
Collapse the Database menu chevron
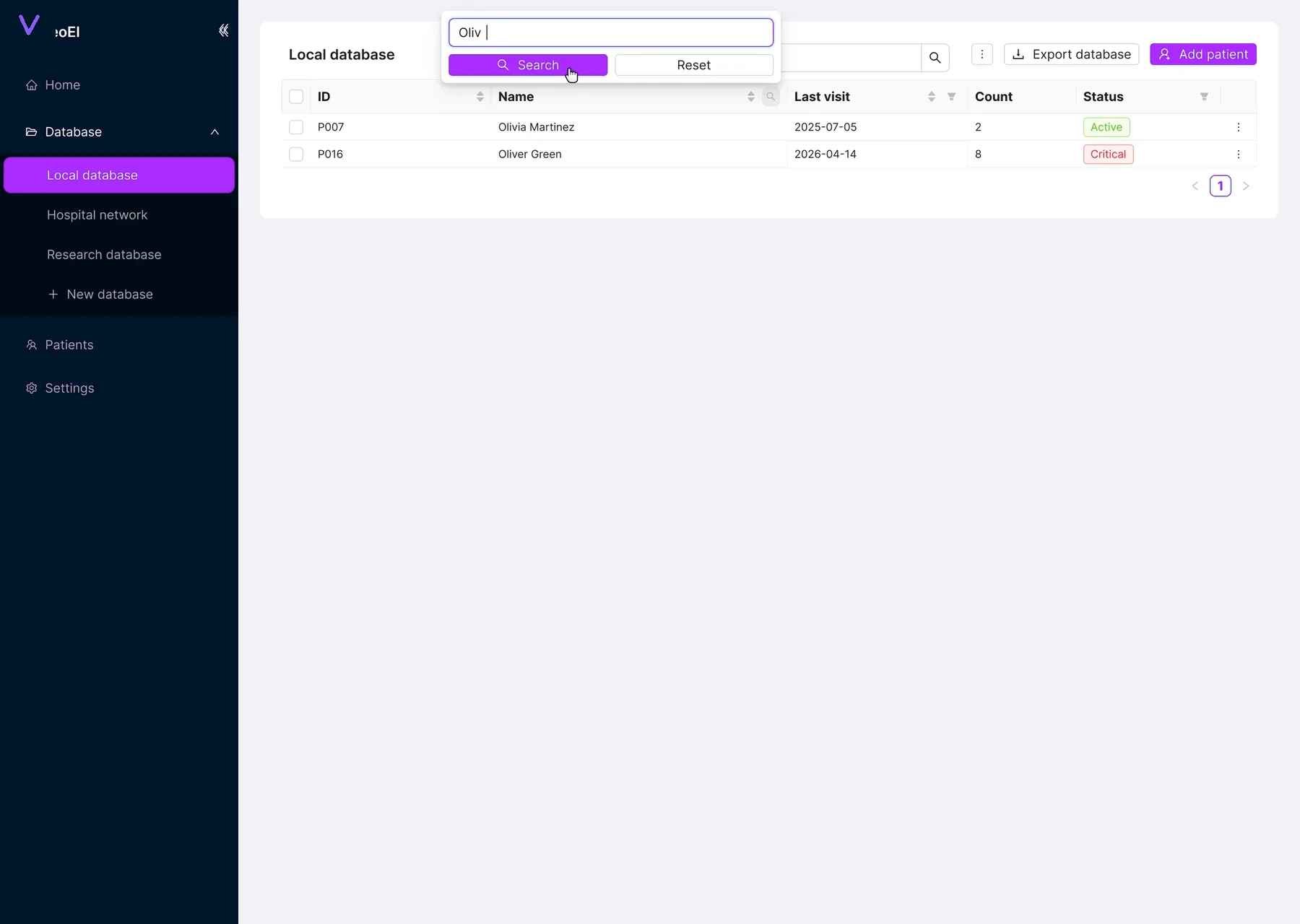click(x=214, y=132)
